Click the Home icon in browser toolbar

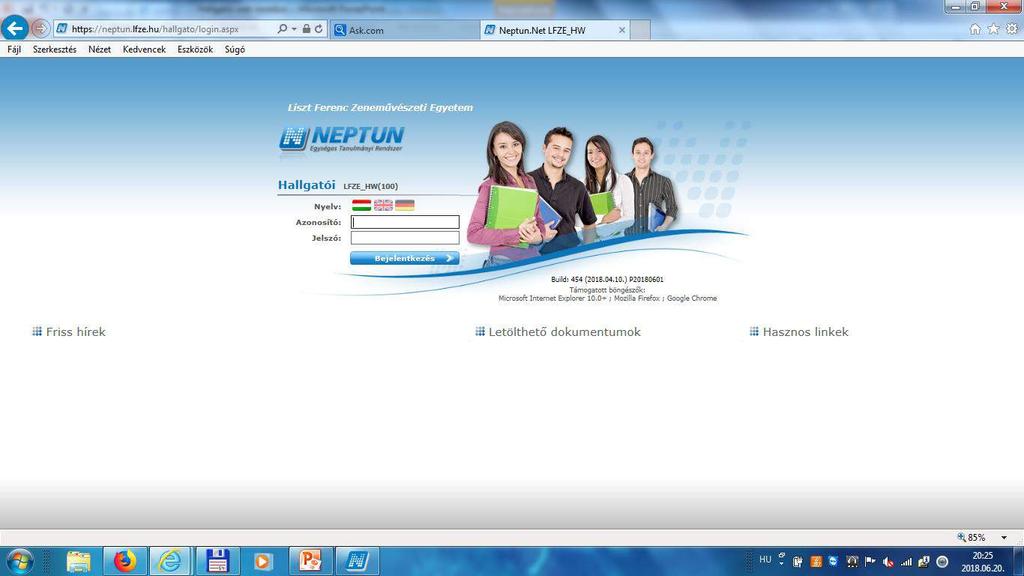975,29
